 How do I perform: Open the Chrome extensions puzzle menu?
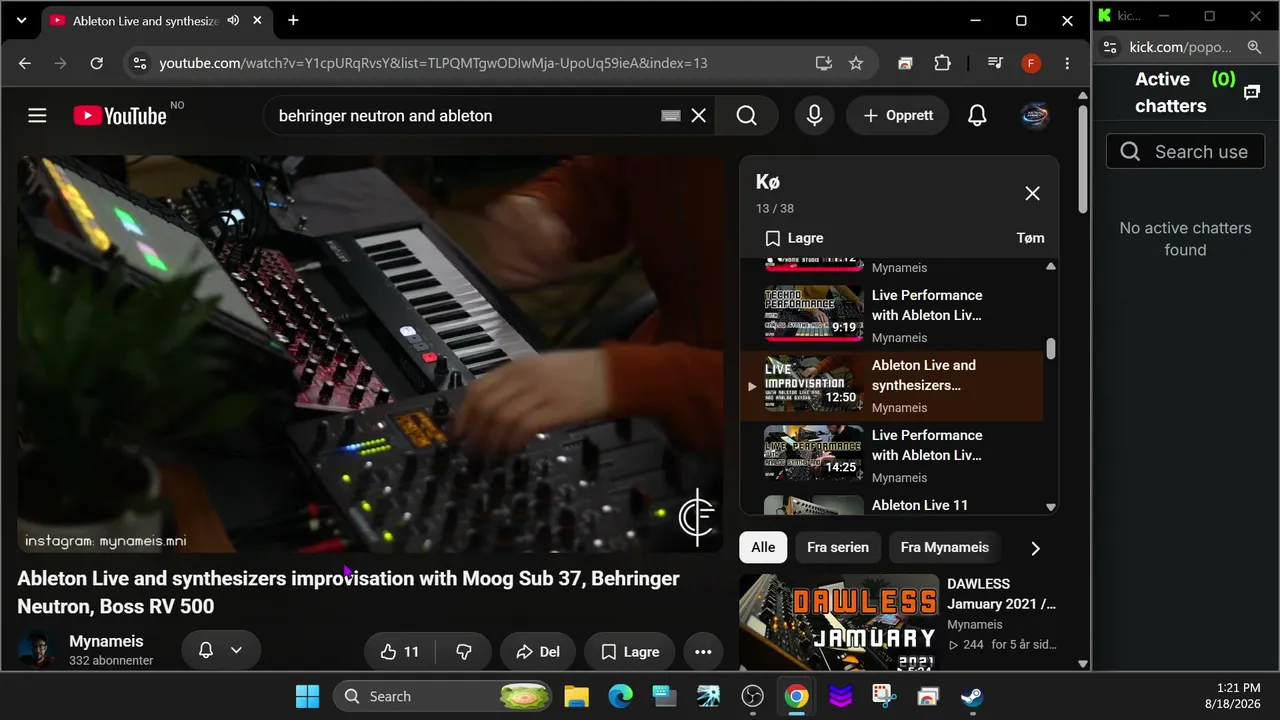pos(942,63)
